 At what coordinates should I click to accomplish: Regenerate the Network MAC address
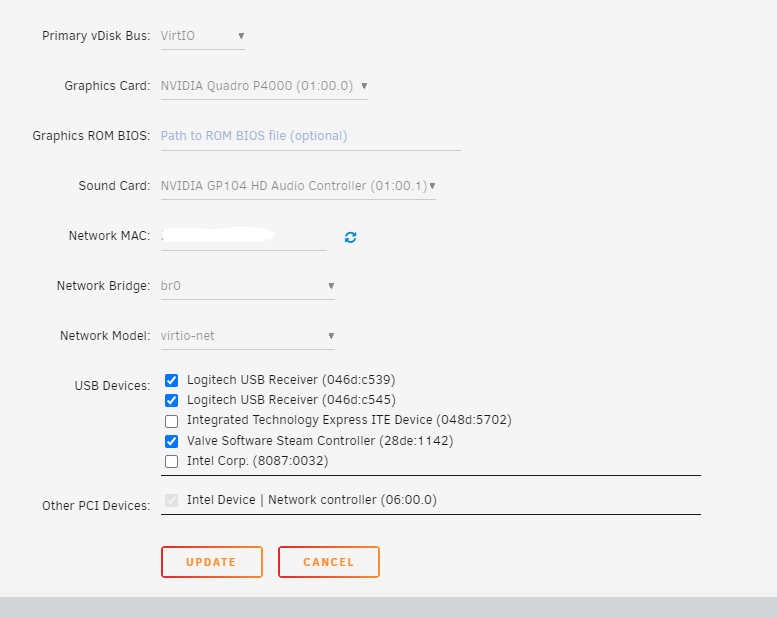tap(350, 237)
